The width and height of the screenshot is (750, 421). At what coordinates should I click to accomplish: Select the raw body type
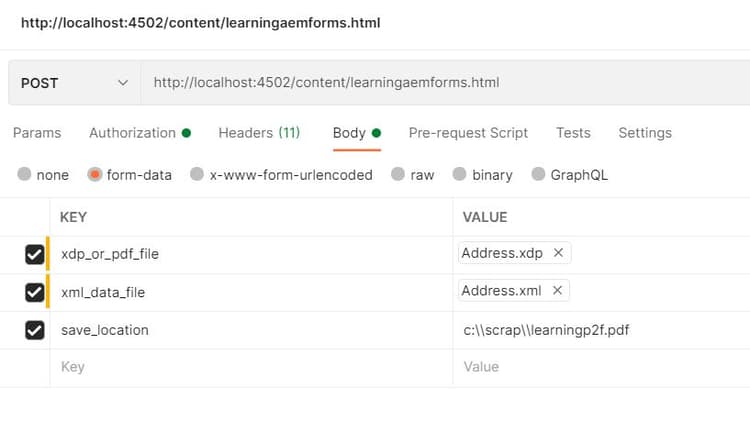tap(399, 175)
